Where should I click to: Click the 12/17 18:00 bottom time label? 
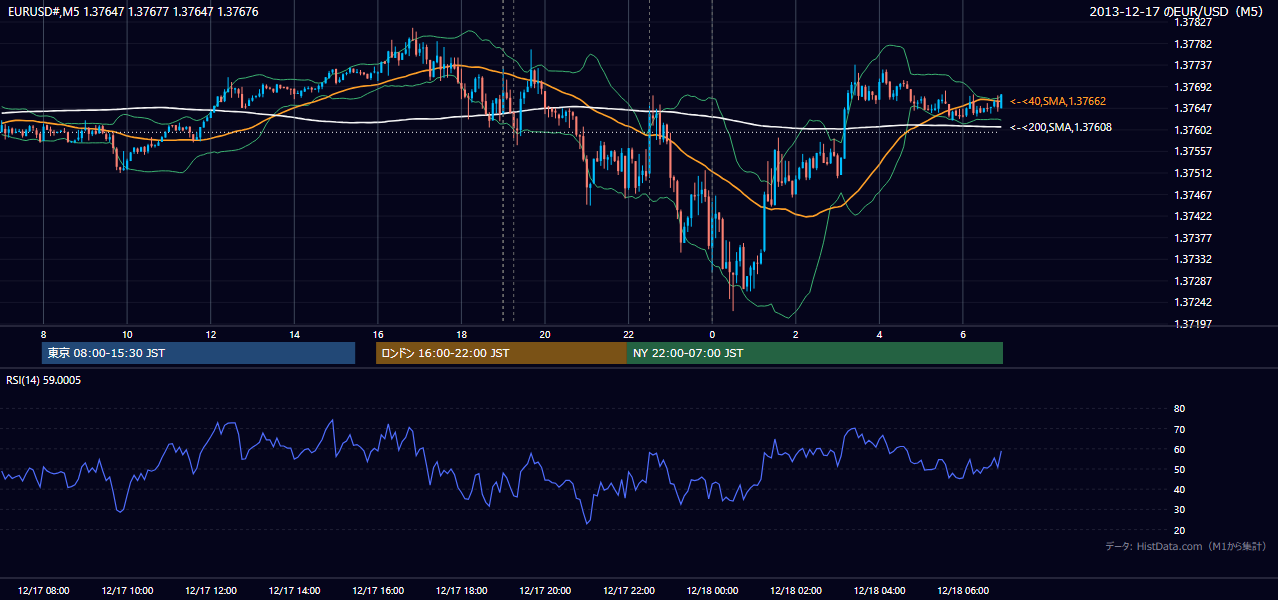pyautogui.click(x=461, y=591)
